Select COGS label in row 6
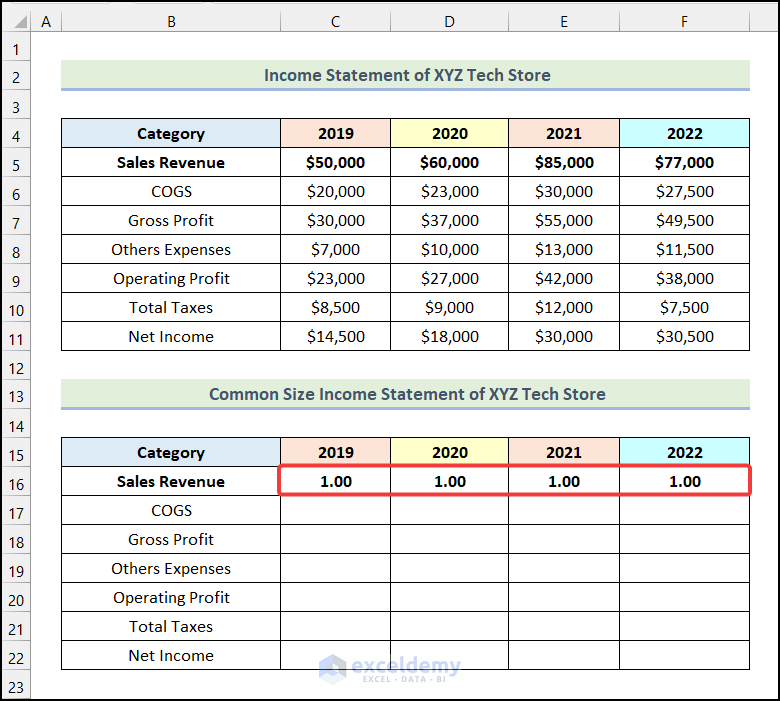Image resolution: width=780 pixels, height=701 pixels. [171, 191]
